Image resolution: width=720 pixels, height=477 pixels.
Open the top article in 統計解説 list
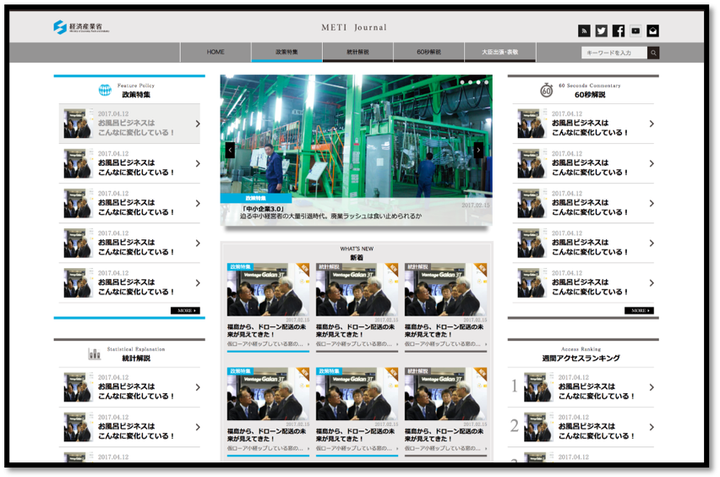[129, 387]
